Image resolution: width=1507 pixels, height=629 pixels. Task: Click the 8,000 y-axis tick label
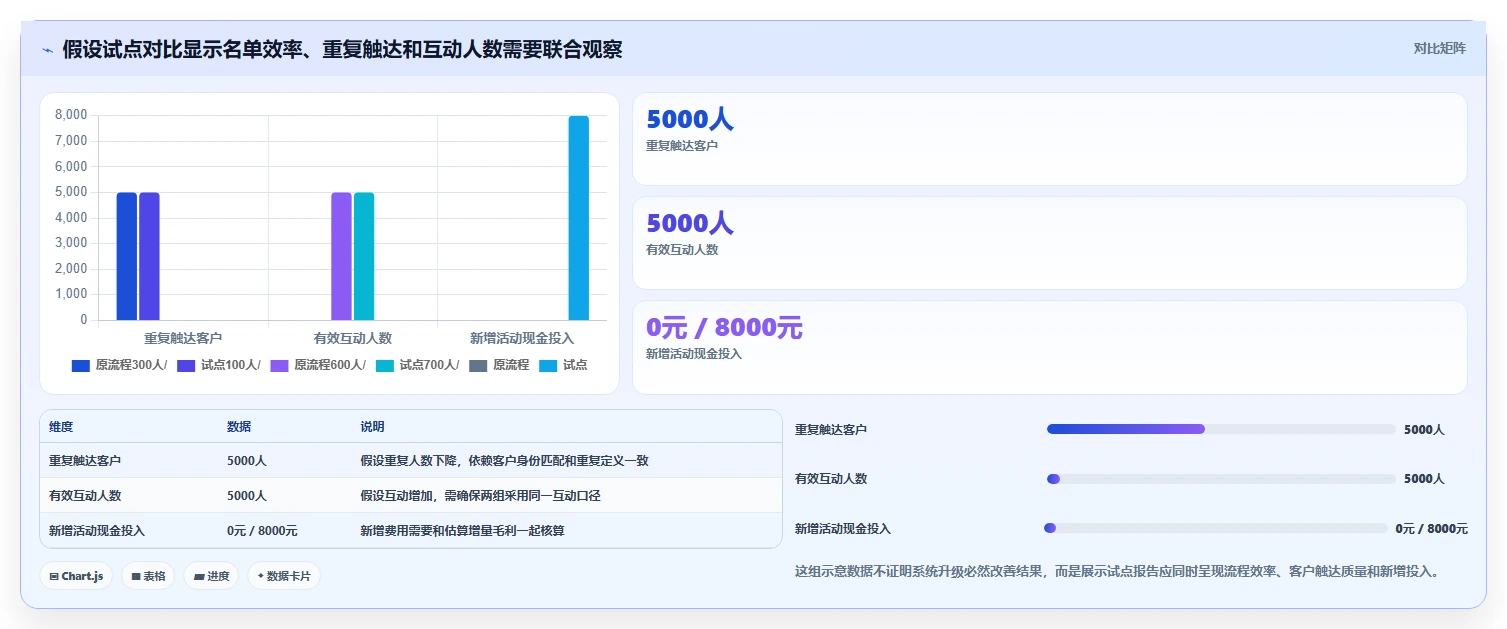[x=71, y=115]
